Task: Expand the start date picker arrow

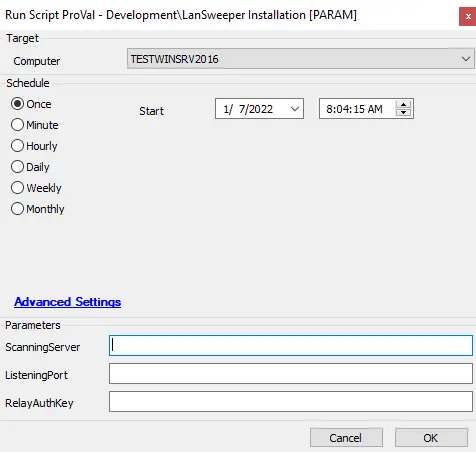Action: [295, 109]
